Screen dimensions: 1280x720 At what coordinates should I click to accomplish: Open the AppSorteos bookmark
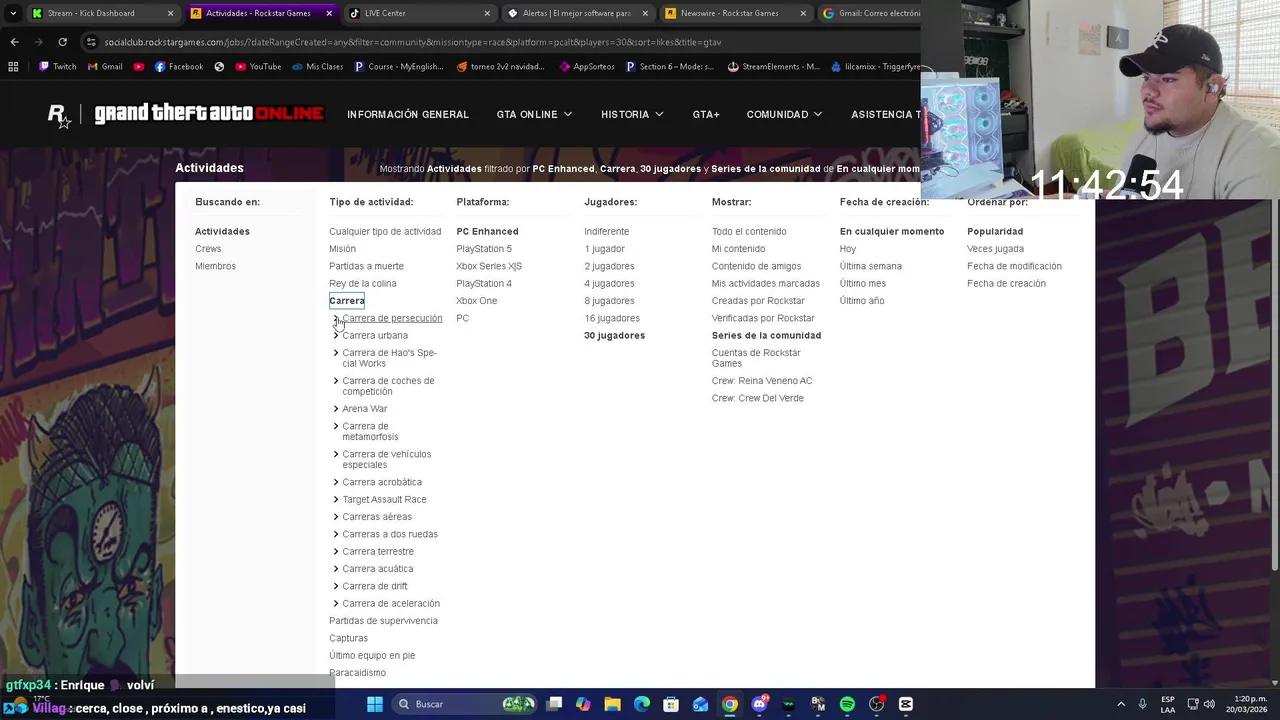click(x=587, y=67)
